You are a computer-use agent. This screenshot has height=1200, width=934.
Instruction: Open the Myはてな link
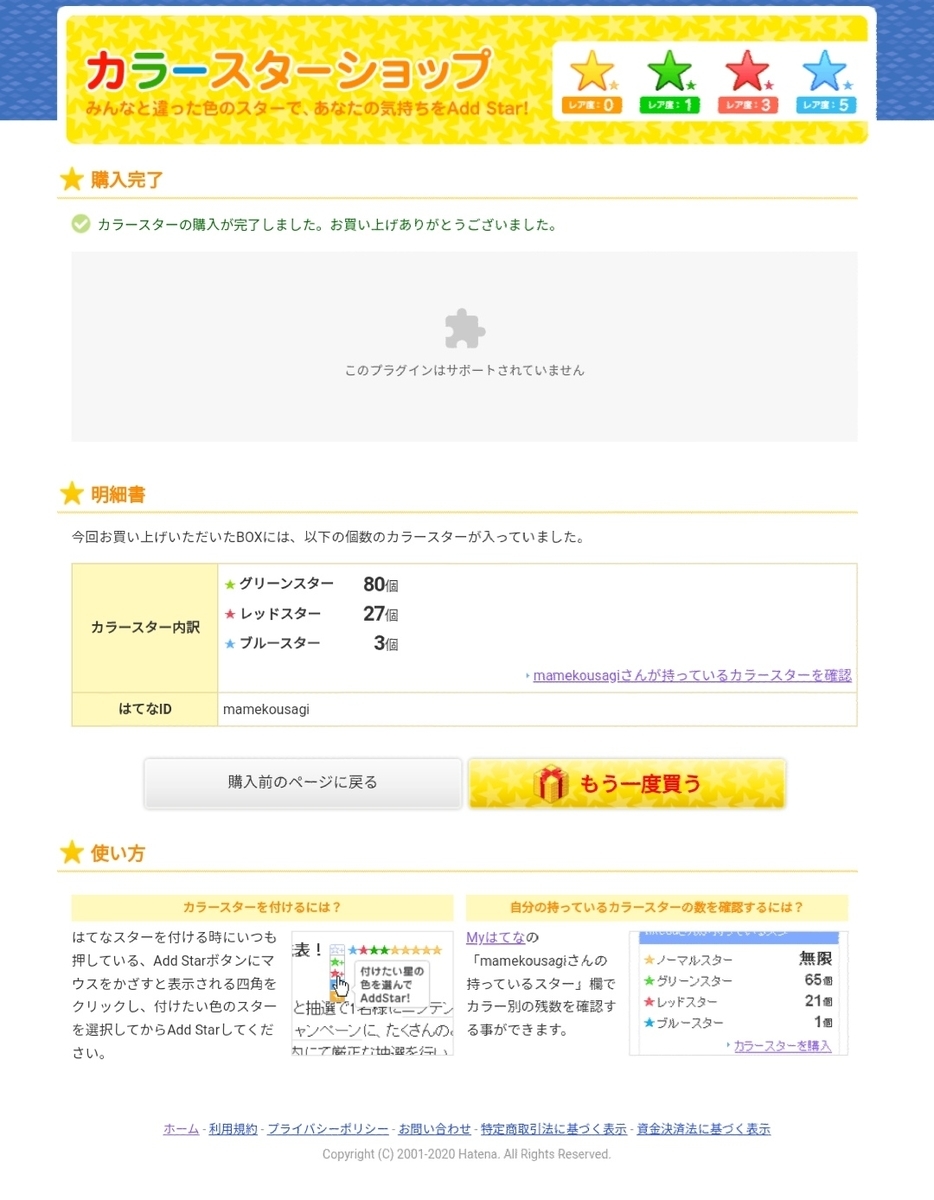coord(496,937)
